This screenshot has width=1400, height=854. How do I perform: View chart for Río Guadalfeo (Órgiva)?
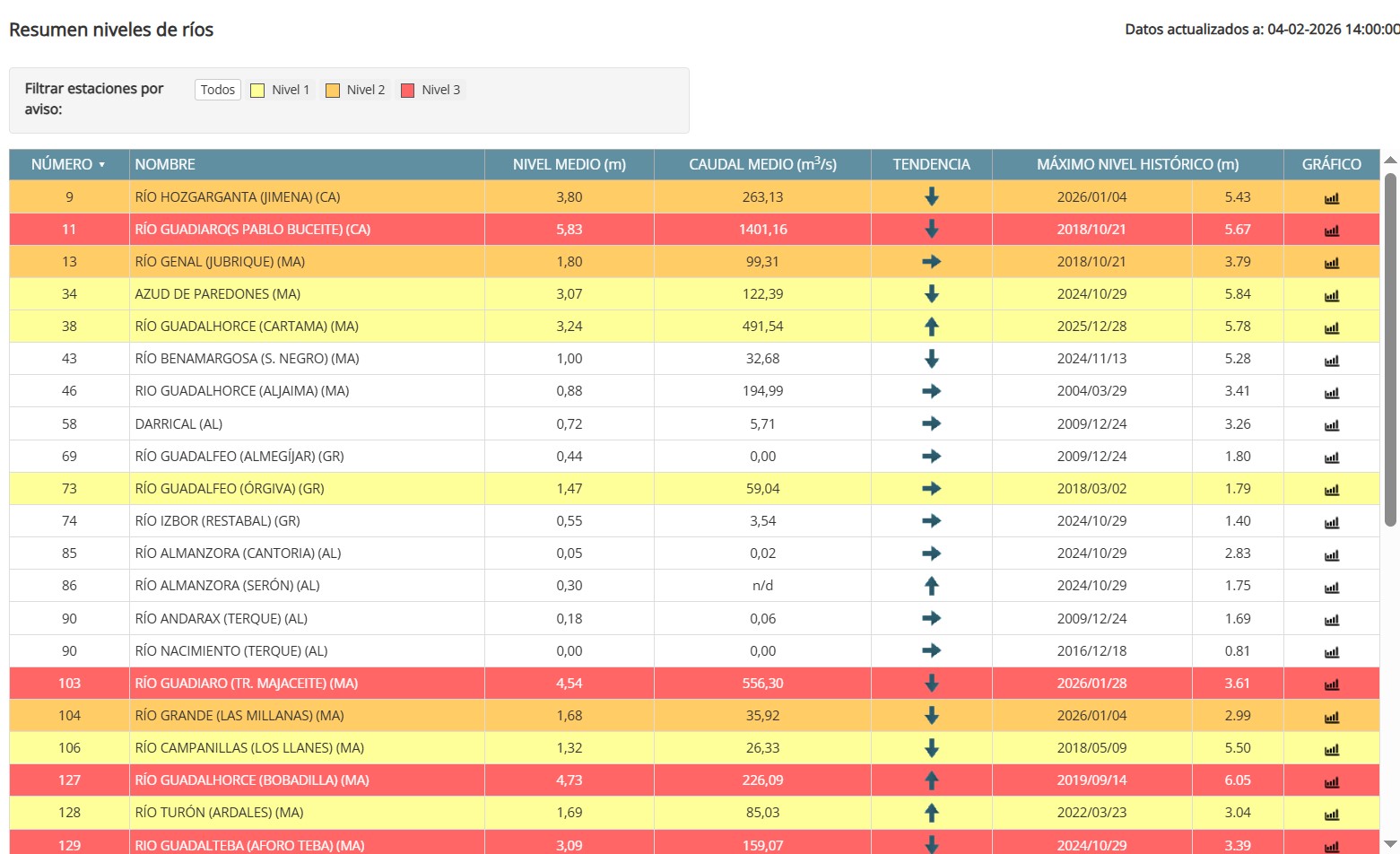[x=1331, y=490]
